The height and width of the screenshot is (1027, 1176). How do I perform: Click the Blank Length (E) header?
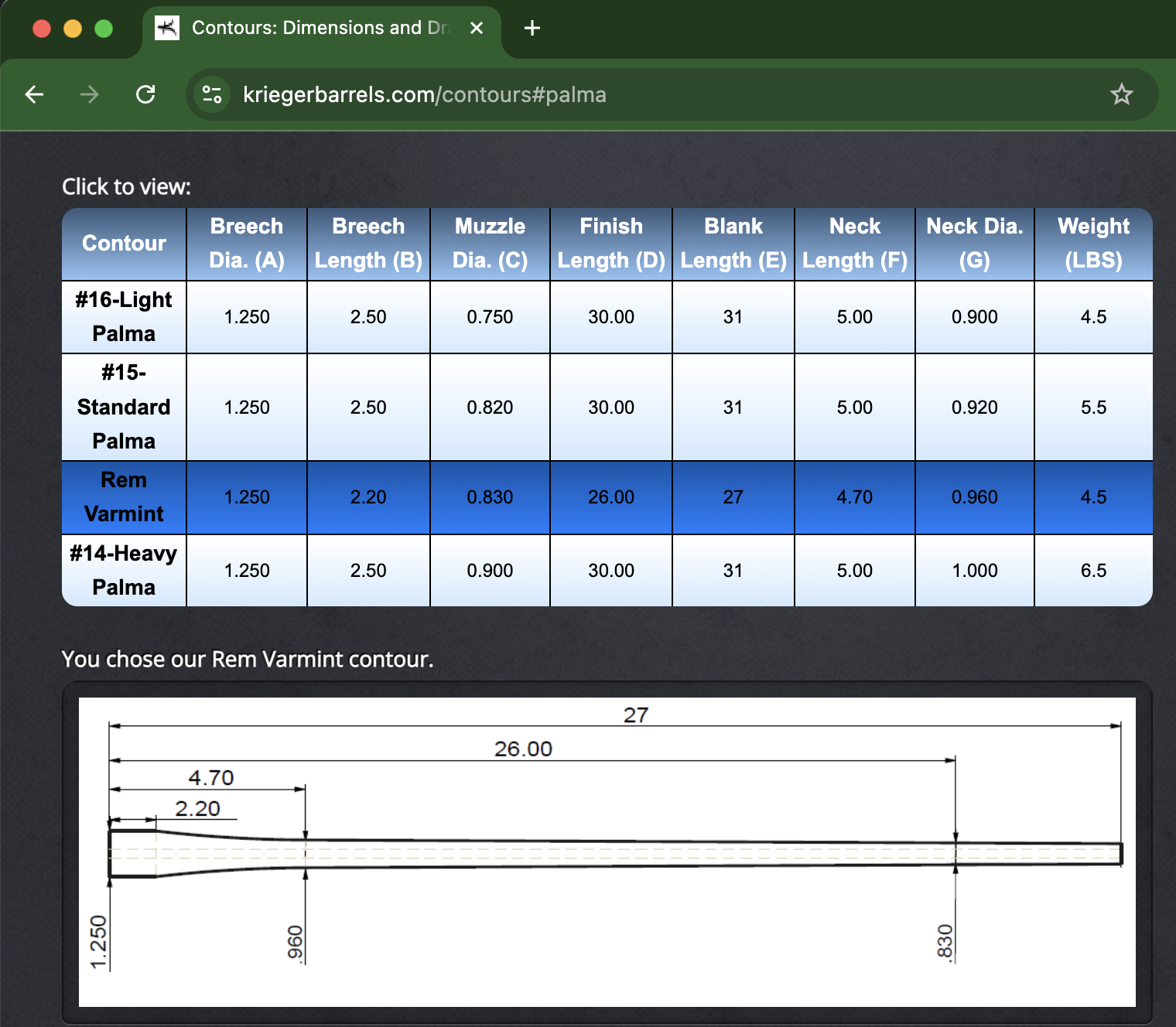coord(733,244)
